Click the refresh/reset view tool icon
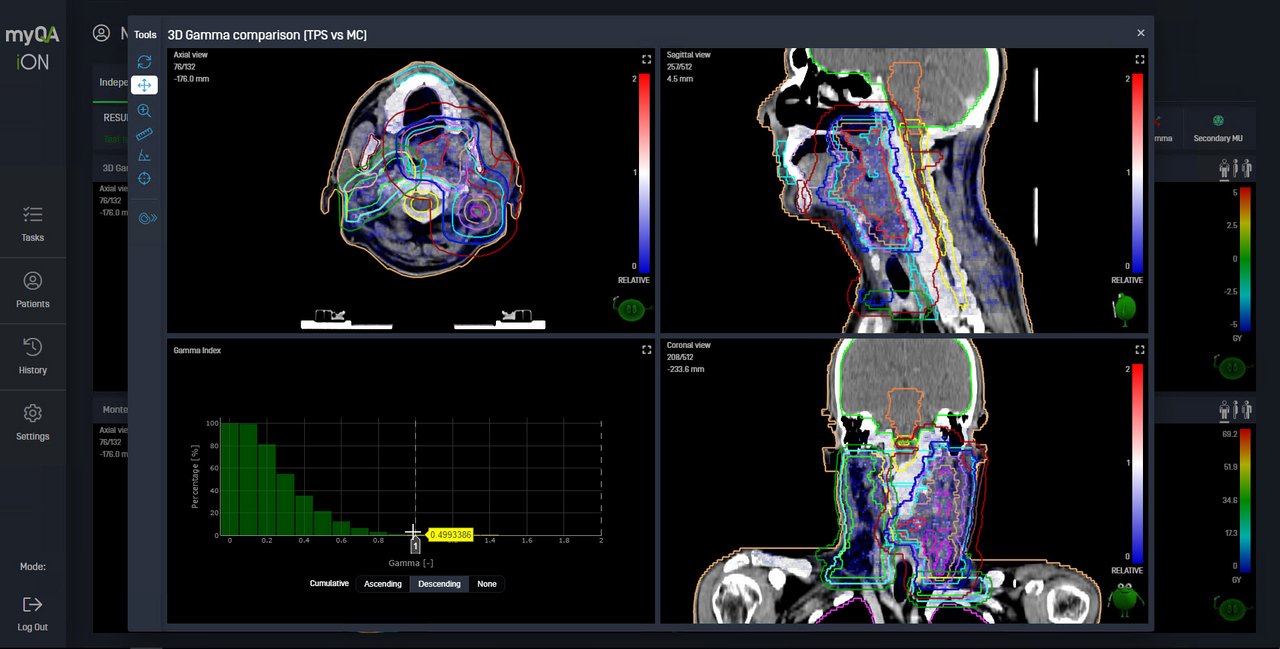The image size is (1280, 649). pos(144,62)
